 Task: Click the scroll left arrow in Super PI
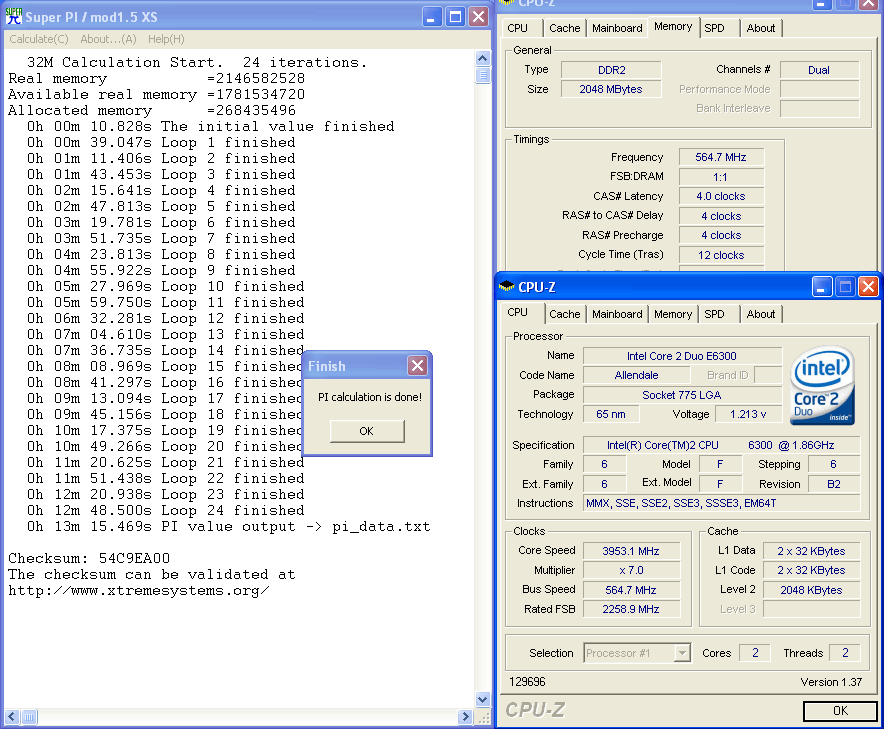[x=12, y=717]
